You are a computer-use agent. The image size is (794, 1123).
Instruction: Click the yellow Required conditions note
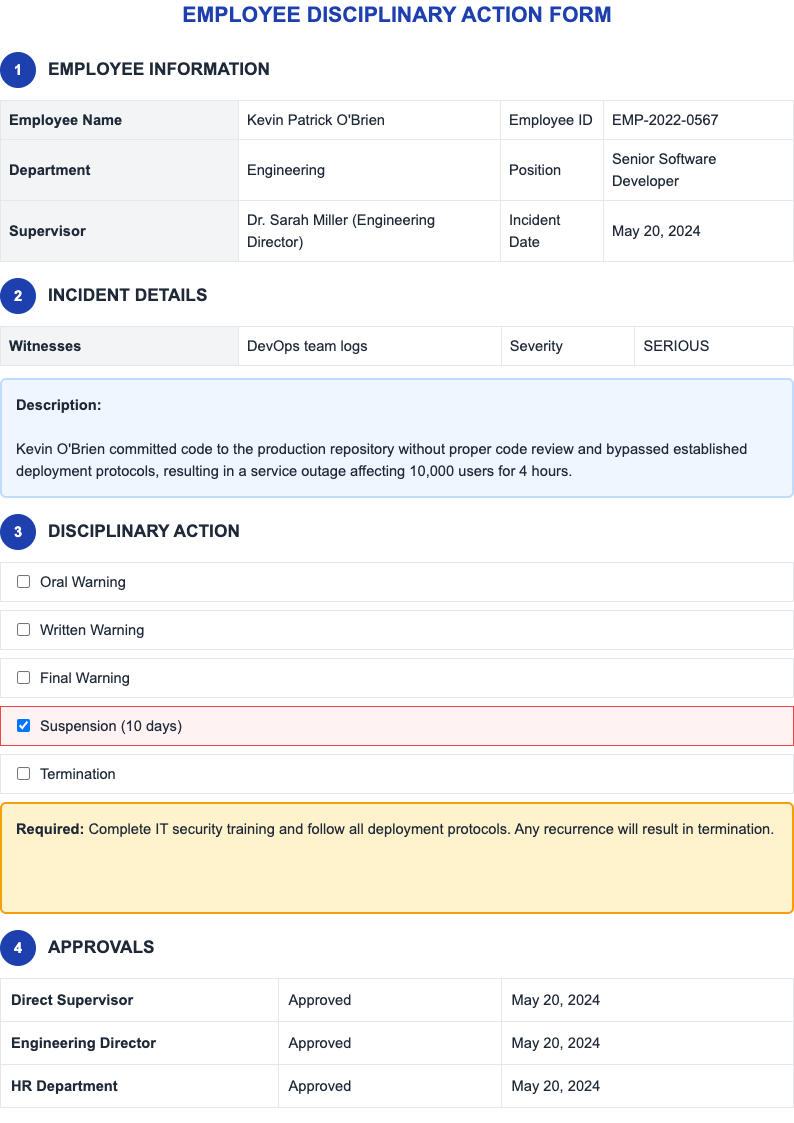396,856
